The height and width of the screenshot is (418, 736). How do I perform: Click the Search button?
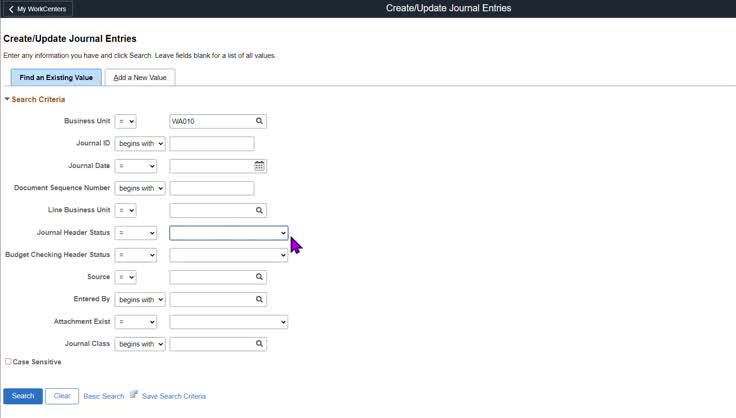pyautogui.click(x=23, y=396)
